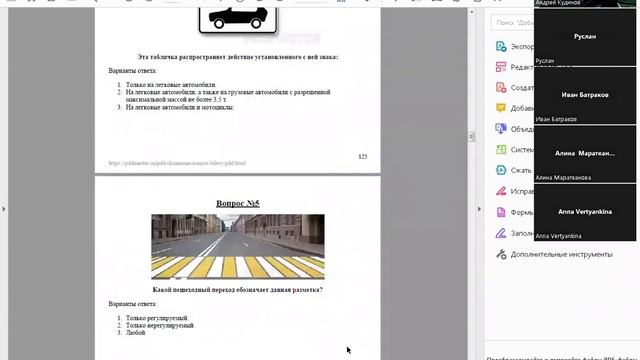Collapse the right tools pane arrow

479,209
